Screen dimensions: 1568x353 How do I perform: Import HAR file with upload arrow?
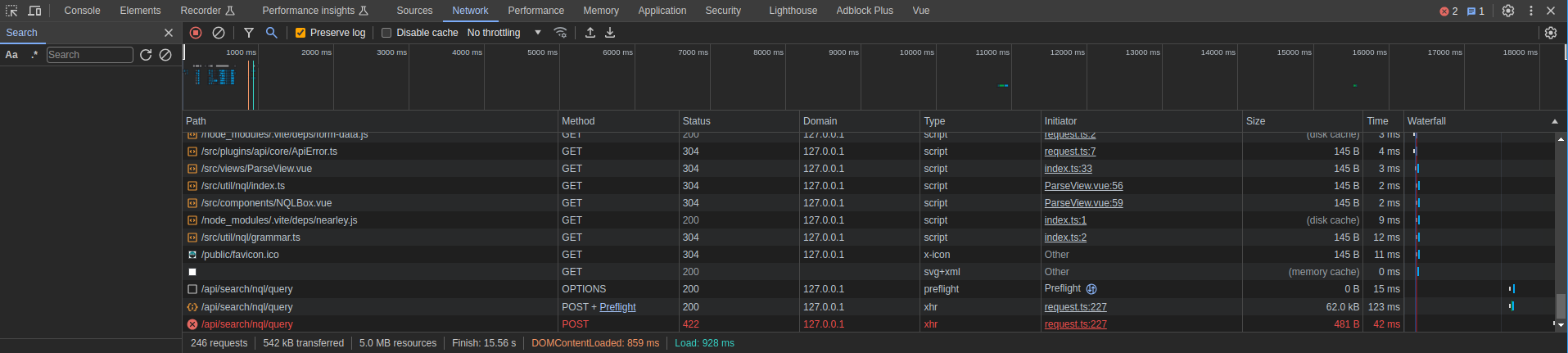pyautogui.click(x=590, y=33)
